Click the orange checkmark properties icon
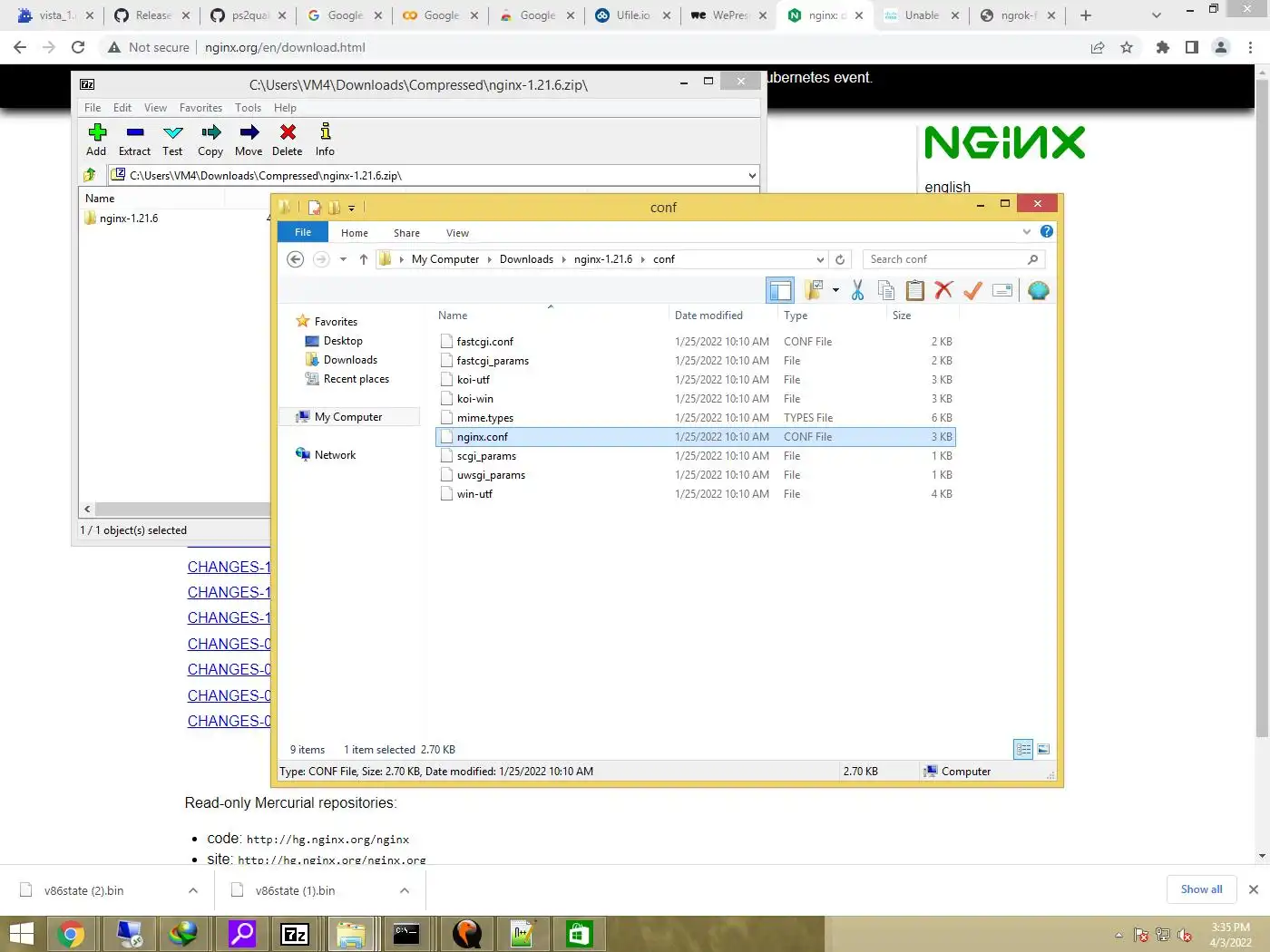 coord(972,290)
